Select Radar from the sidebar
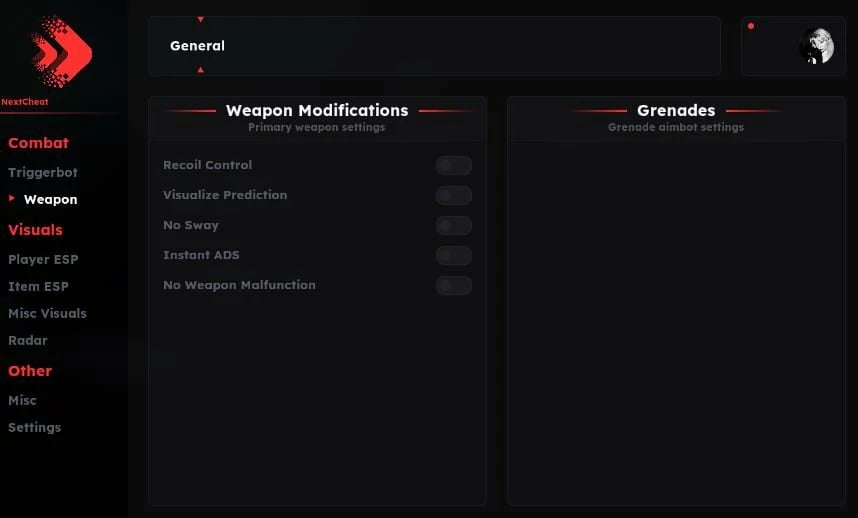Screen dimensions: 858x518 (x=27, y=340)
